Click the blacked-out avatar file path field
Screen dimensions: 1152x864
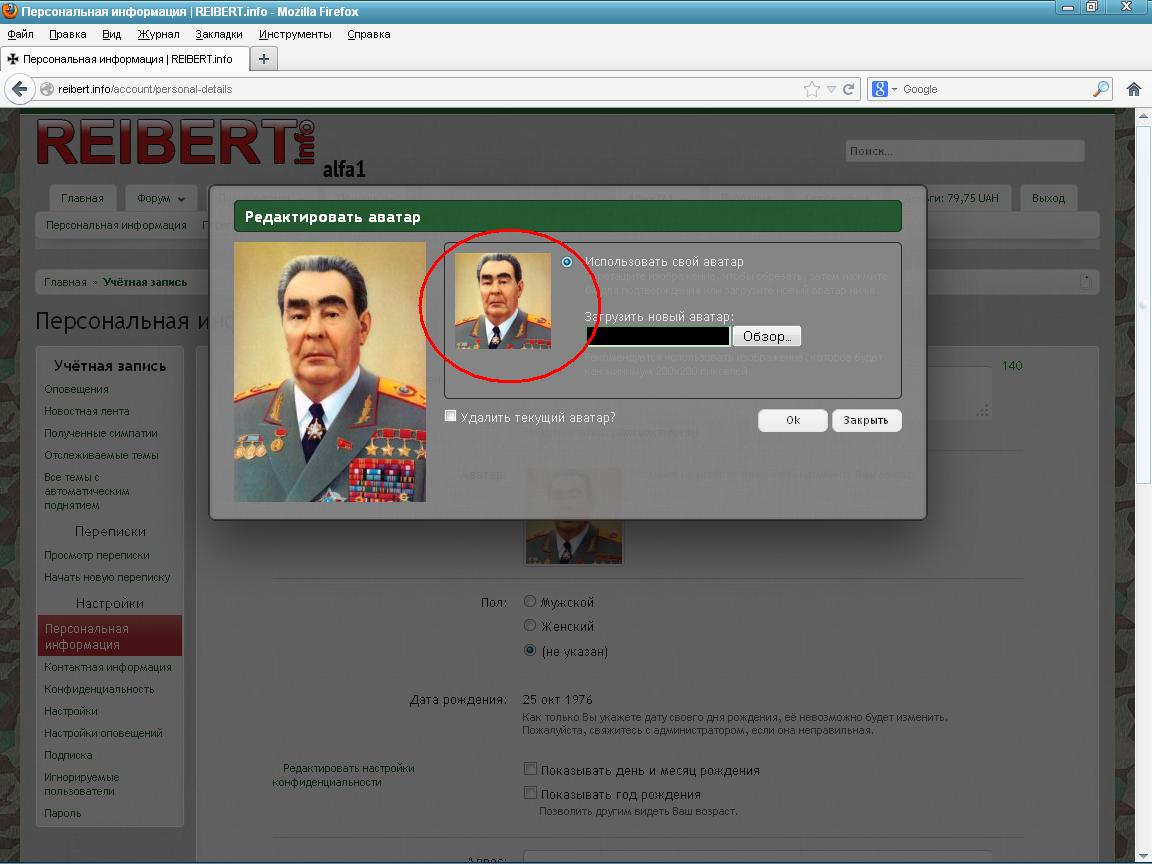(658, 336)
